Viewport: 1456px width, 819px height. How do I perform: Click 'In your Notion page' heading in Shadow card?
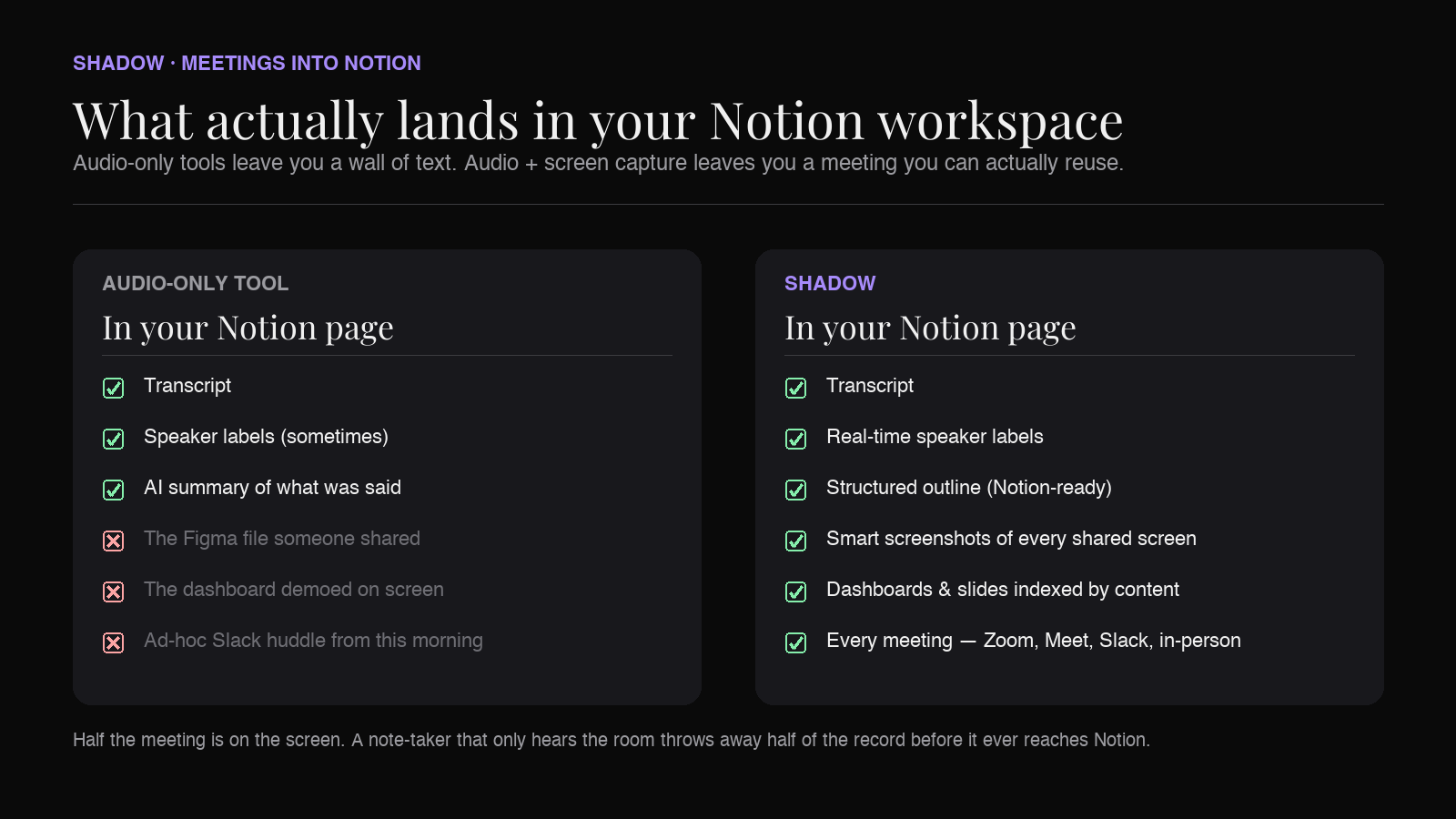pyautogui.click(x=931, y=328)
